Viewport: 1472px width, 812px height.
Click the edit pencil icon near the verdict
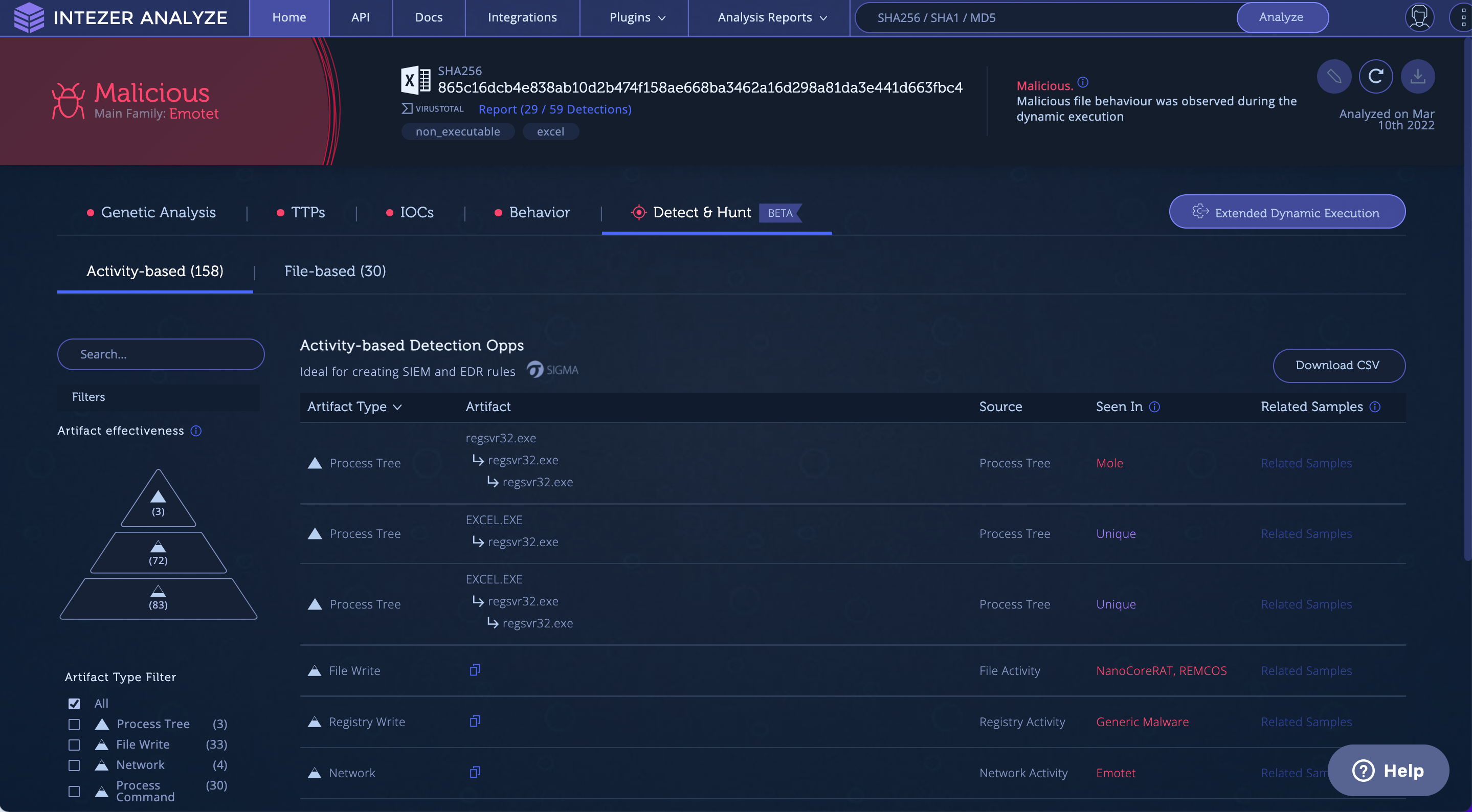1334,76
